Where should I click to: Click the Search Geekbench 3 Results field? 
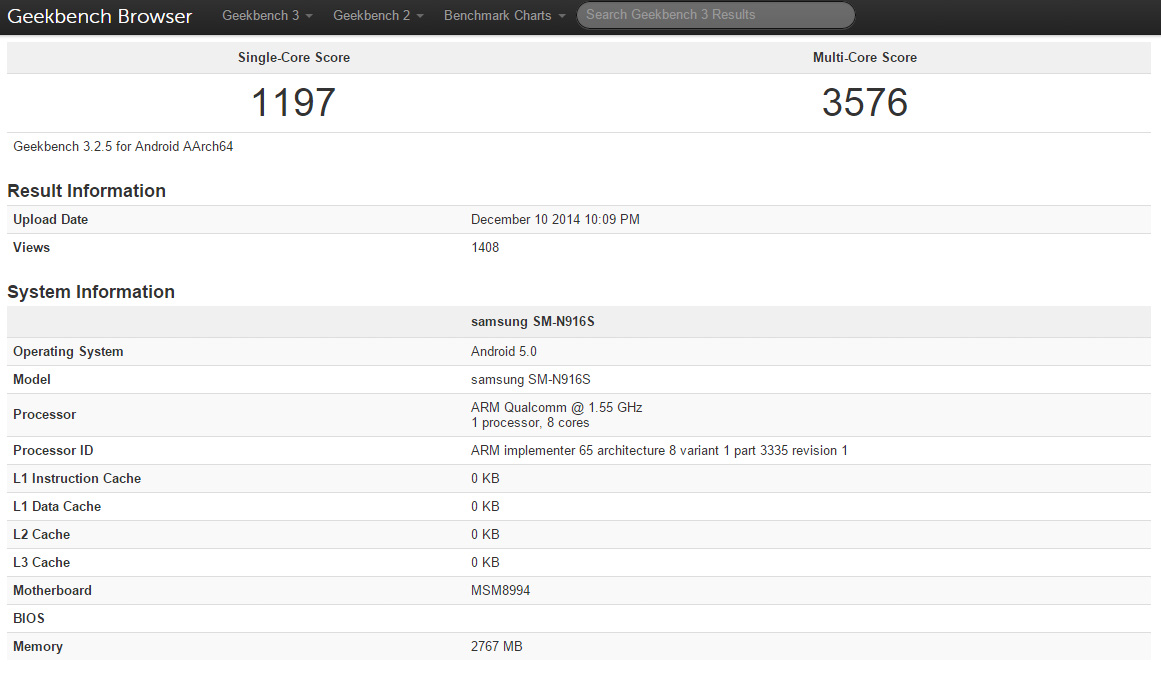(x=715, y=15)
